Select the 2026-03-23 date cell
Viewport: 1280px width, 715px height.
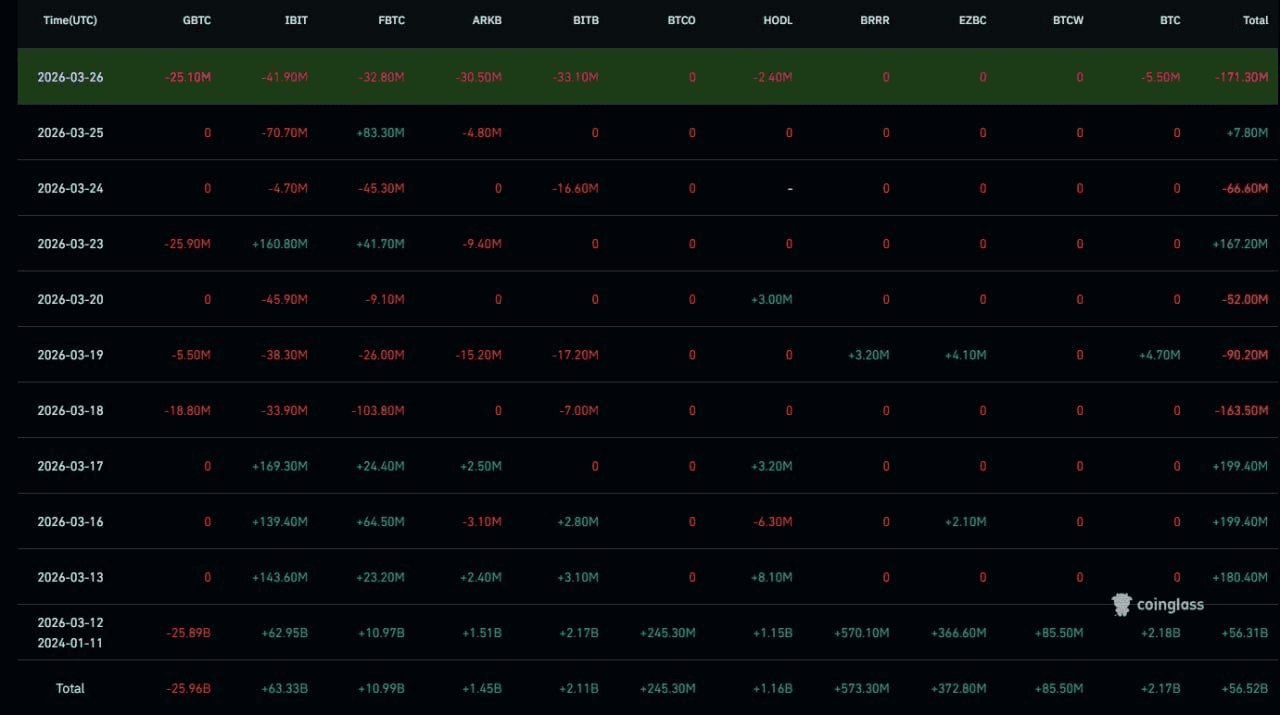70,244
